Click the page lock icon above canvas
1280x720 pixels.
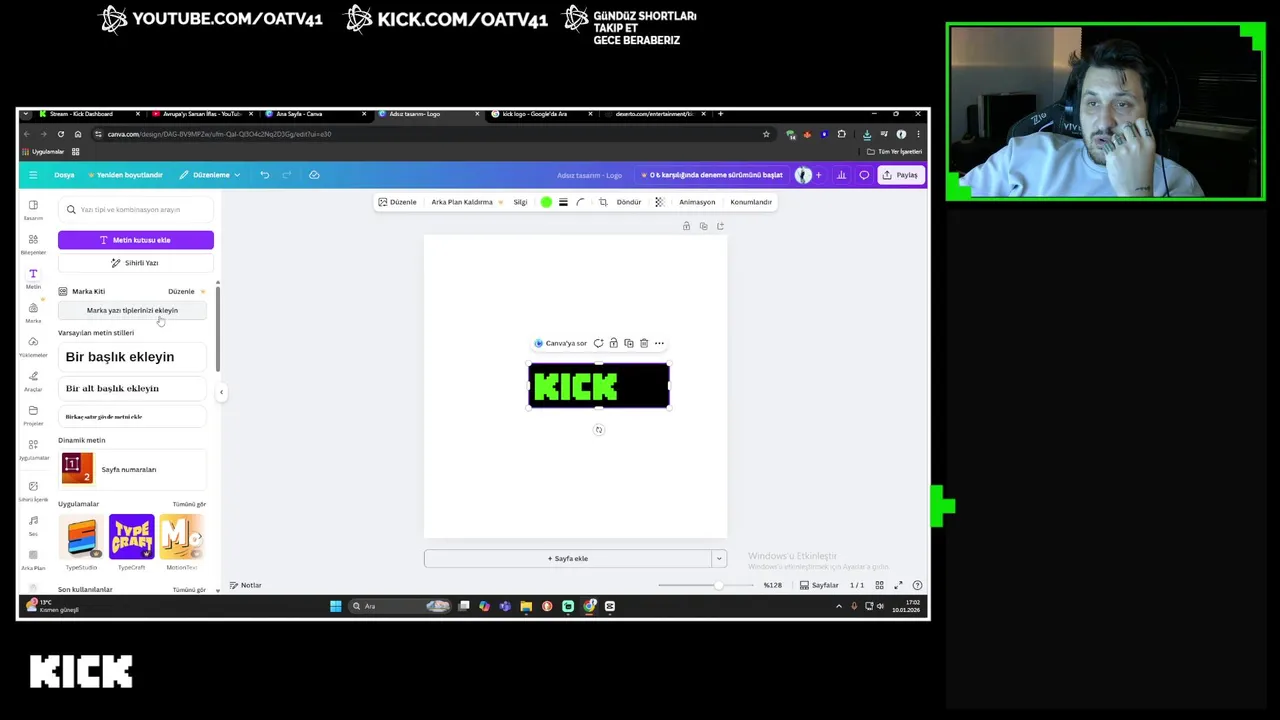click(686, 227)
